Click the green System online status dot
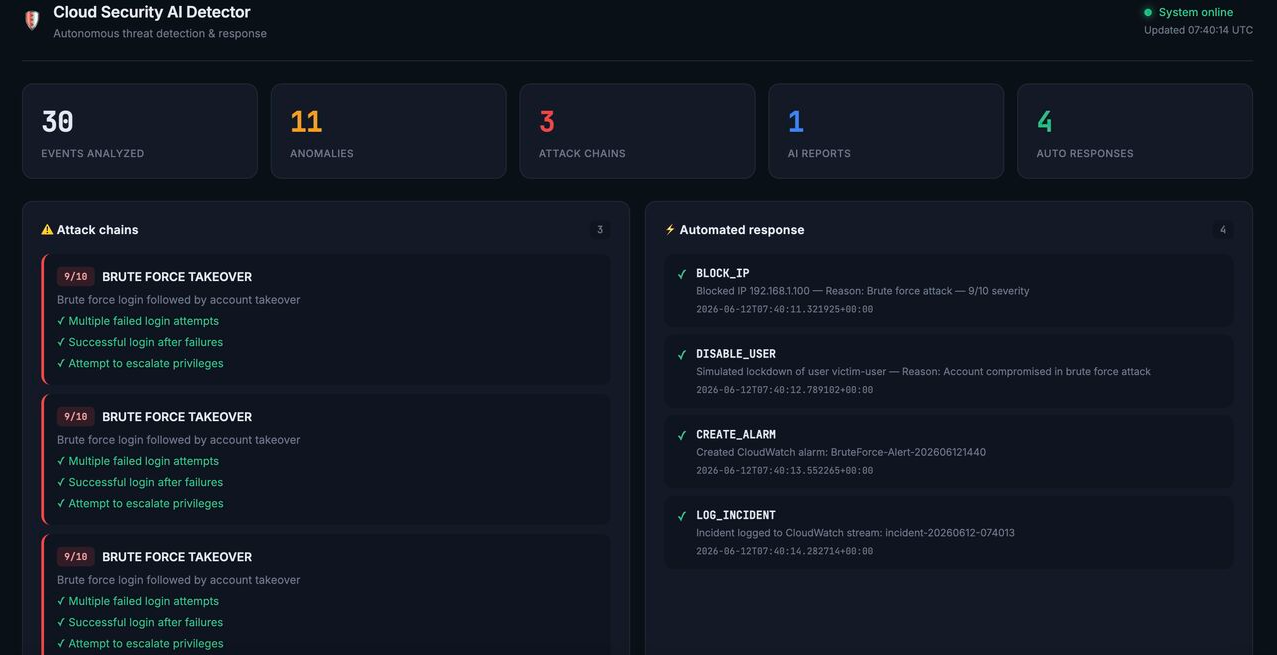This screenshot has width=1277, height=655. tap(1148, 12)
